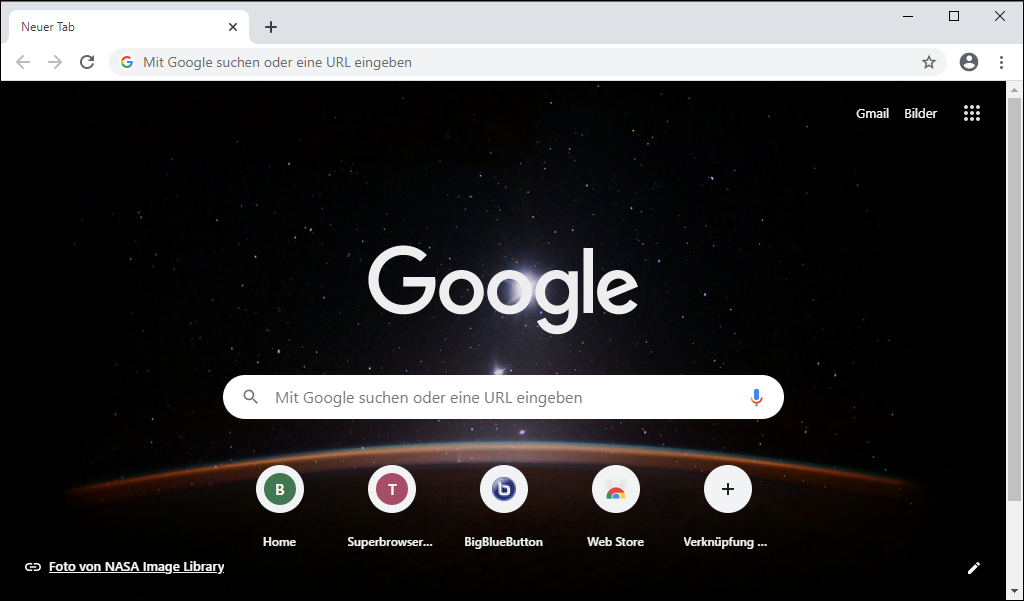Start voice search with microphone icon
The image size is (1024, 601).
pyautogui.click(x=756, y=397)
